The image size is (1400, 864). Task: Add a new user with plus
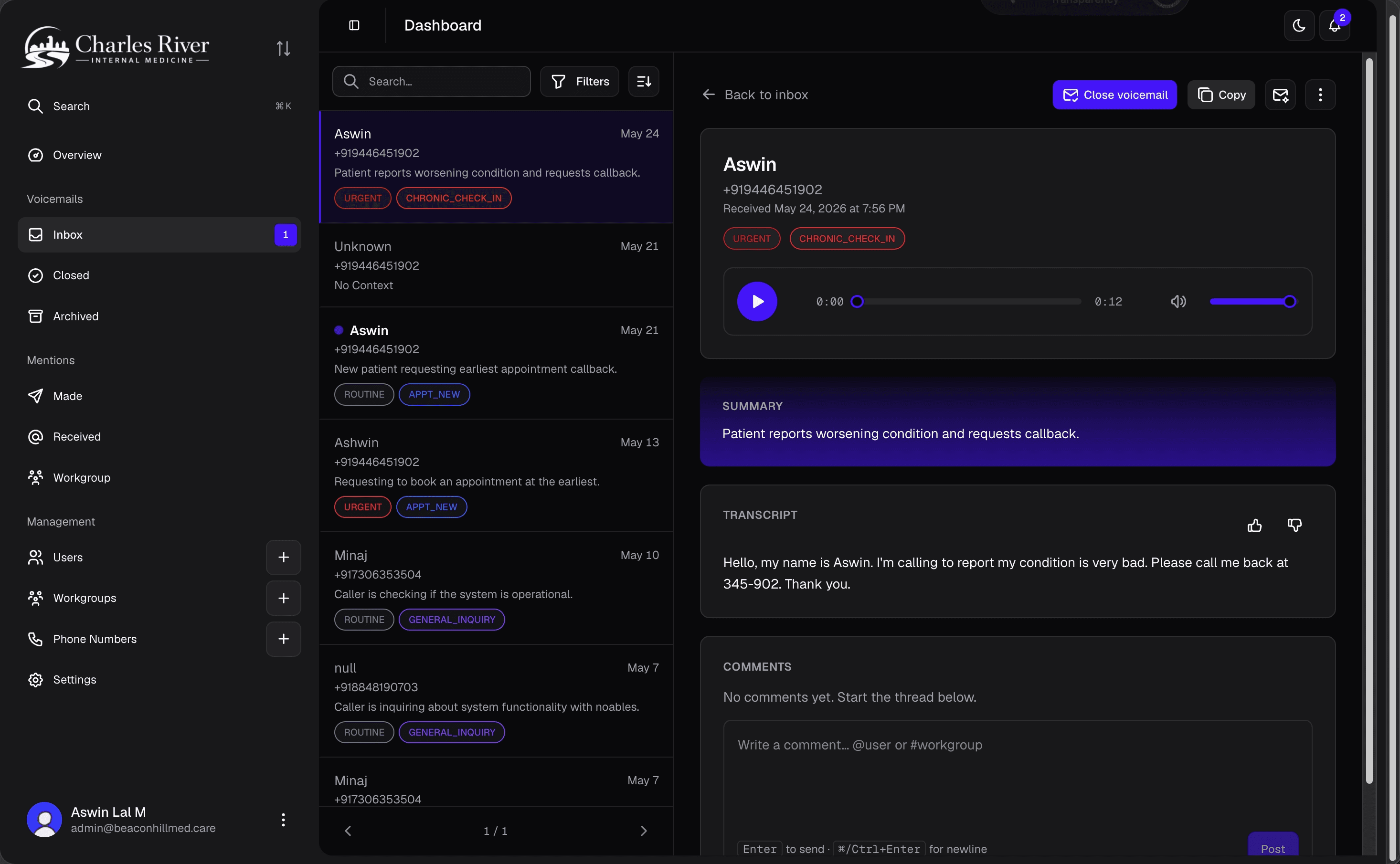click(x=284, y=557)
